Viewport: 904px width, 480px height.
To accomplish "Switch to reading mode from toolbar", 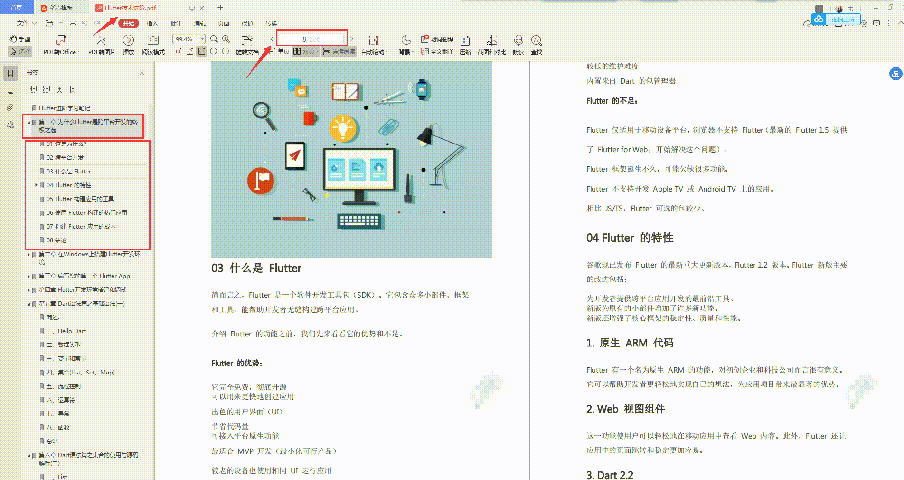I will tap(153, 44).
